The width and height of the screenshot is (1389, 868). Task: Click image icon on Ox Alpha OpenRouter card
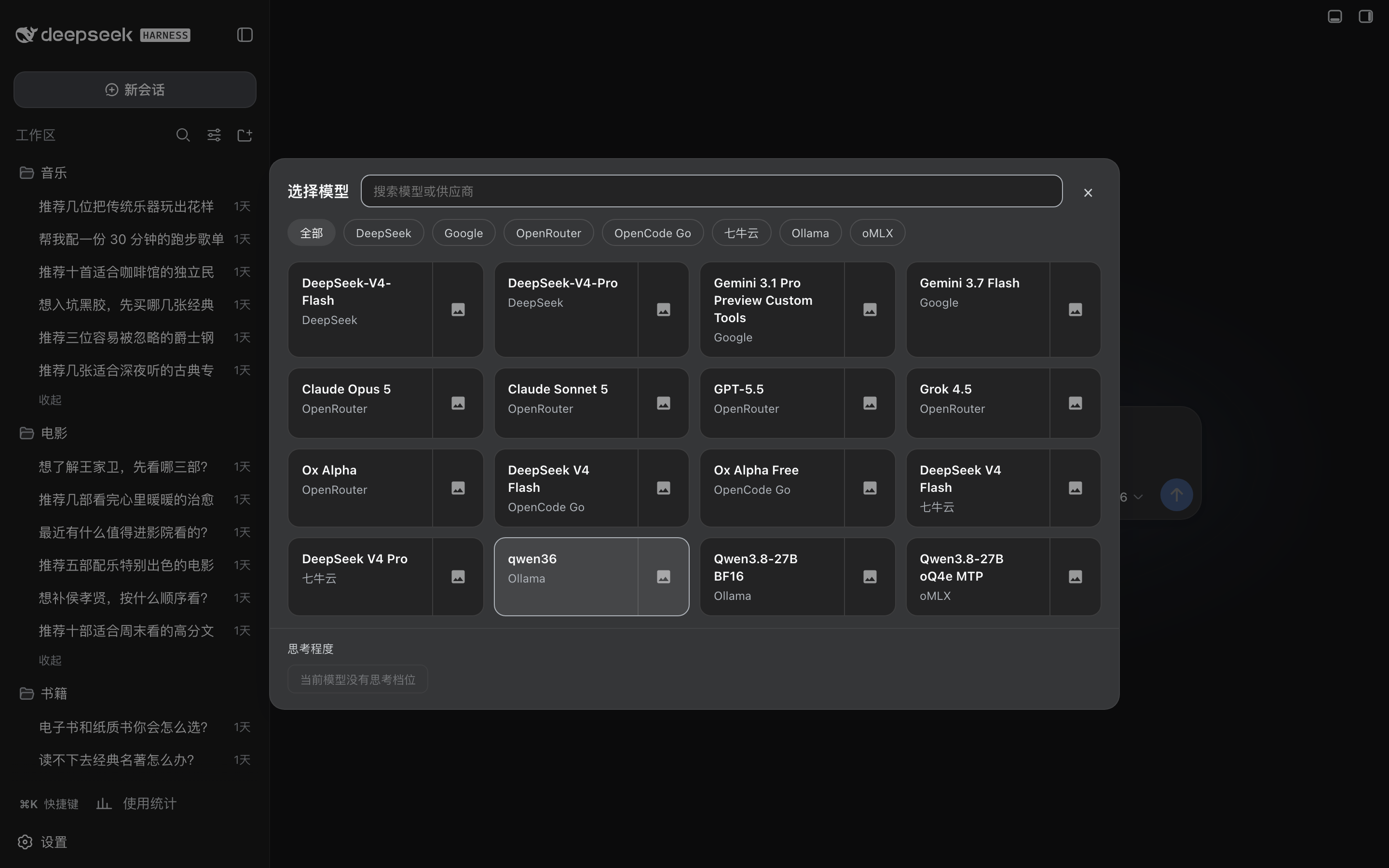pyautogui.click(x=458, y=488)
